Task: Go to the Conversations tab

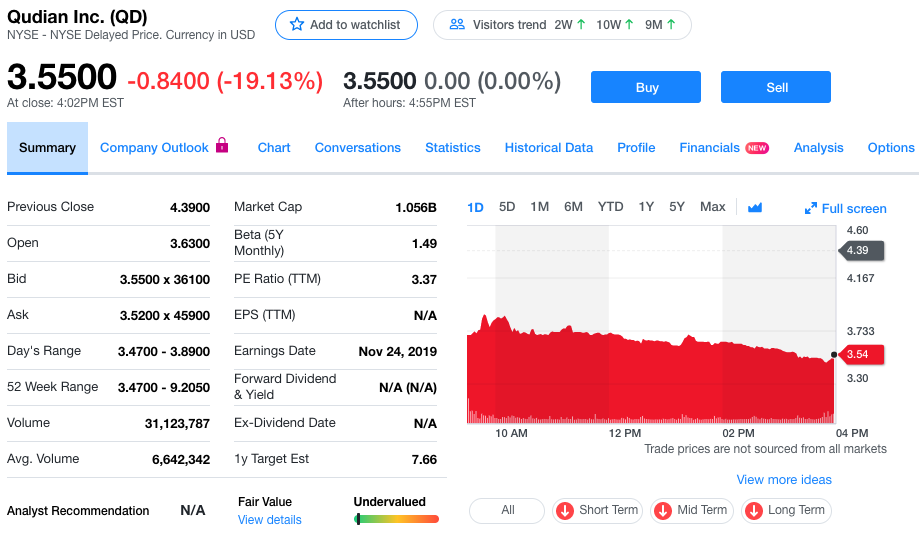Action: (x=358, y=148)
